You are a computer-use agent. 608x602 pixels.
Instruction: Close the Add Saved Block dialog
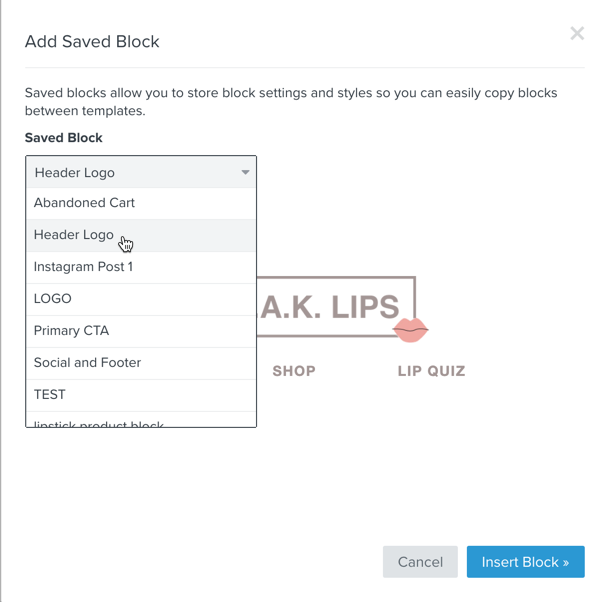pos(577,33)
